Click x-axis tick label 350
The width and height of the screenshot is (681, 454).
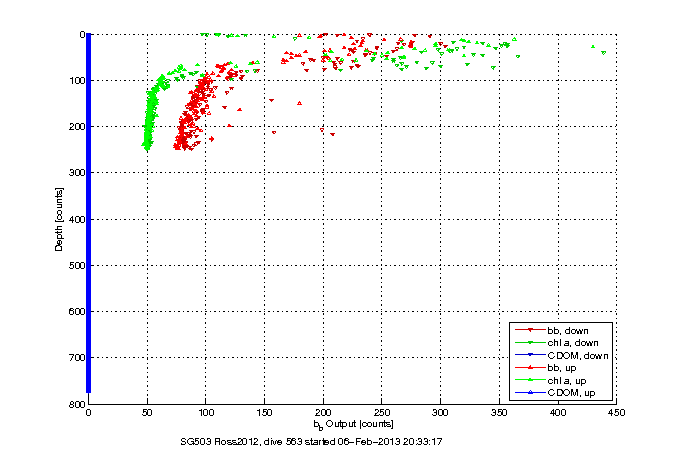(x=499, y=412)
